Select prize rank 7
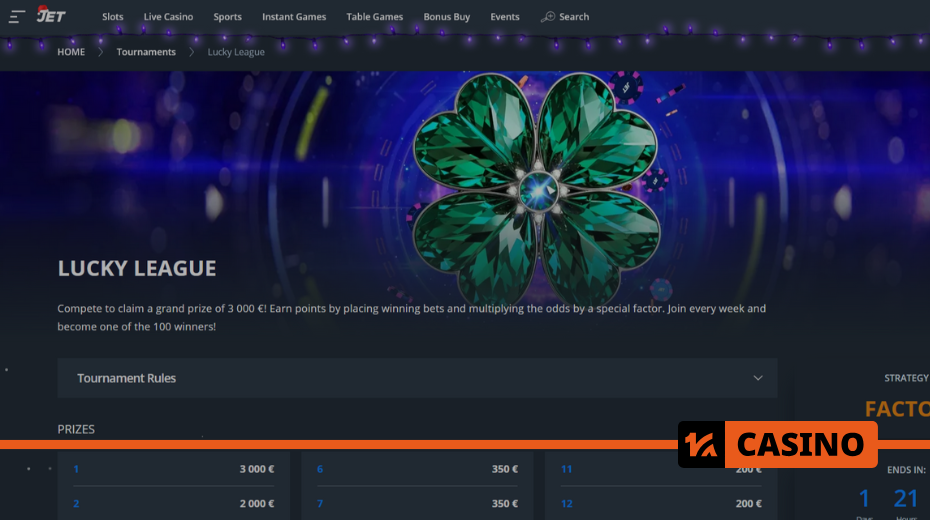This screenshot has height=520, width=930. (x=320, y=503)
